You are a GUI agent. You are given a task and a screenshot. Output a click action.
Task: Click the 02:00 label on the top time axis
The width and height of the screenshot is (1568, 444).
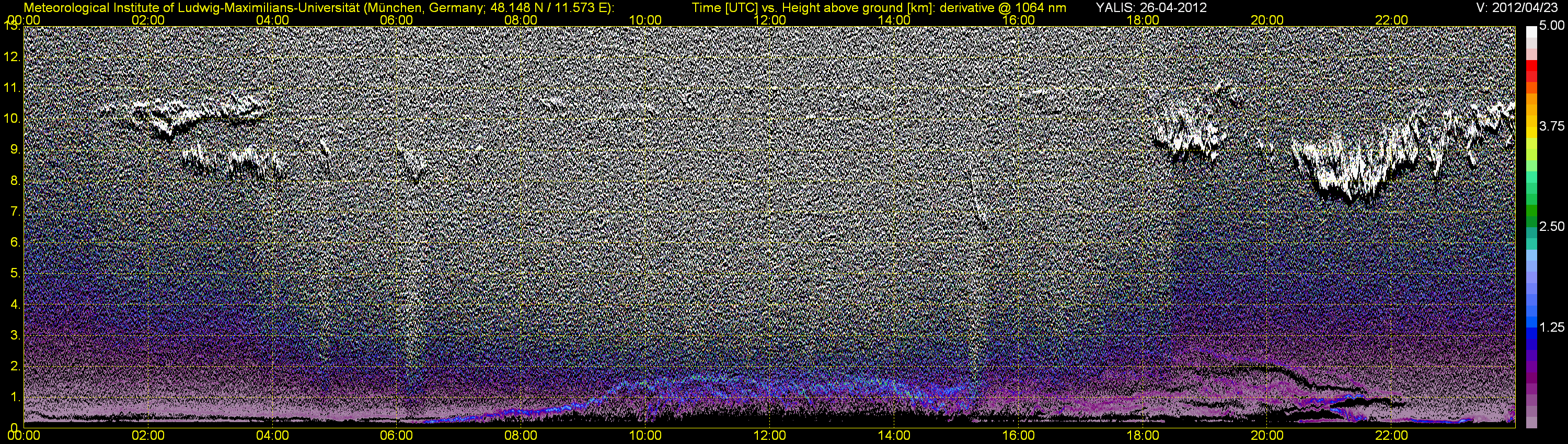coord(148,20)
